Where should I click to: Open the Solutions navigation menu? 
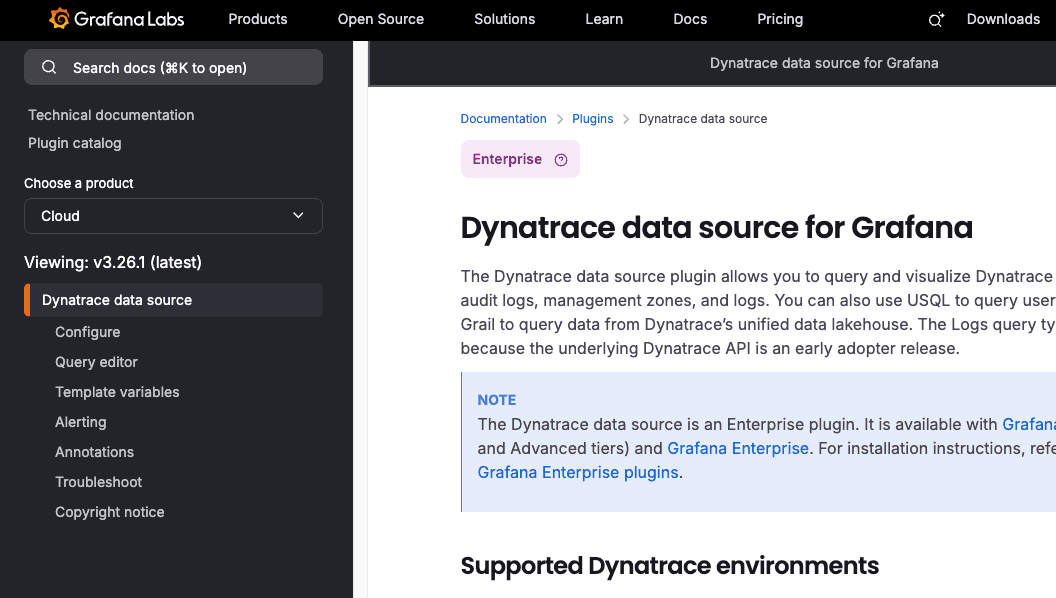tap(504, 19)
